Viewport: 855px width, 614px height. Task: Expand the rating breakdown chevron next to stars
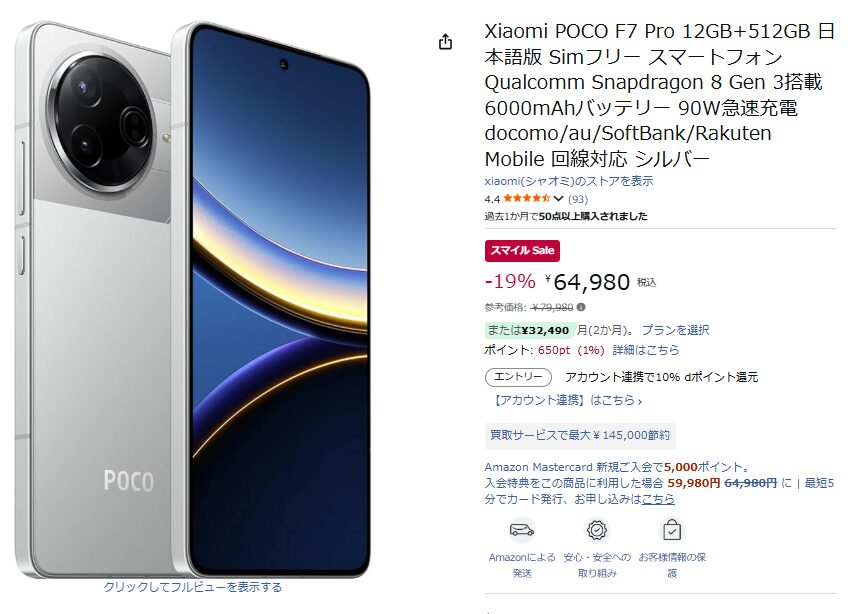[558, 198]
